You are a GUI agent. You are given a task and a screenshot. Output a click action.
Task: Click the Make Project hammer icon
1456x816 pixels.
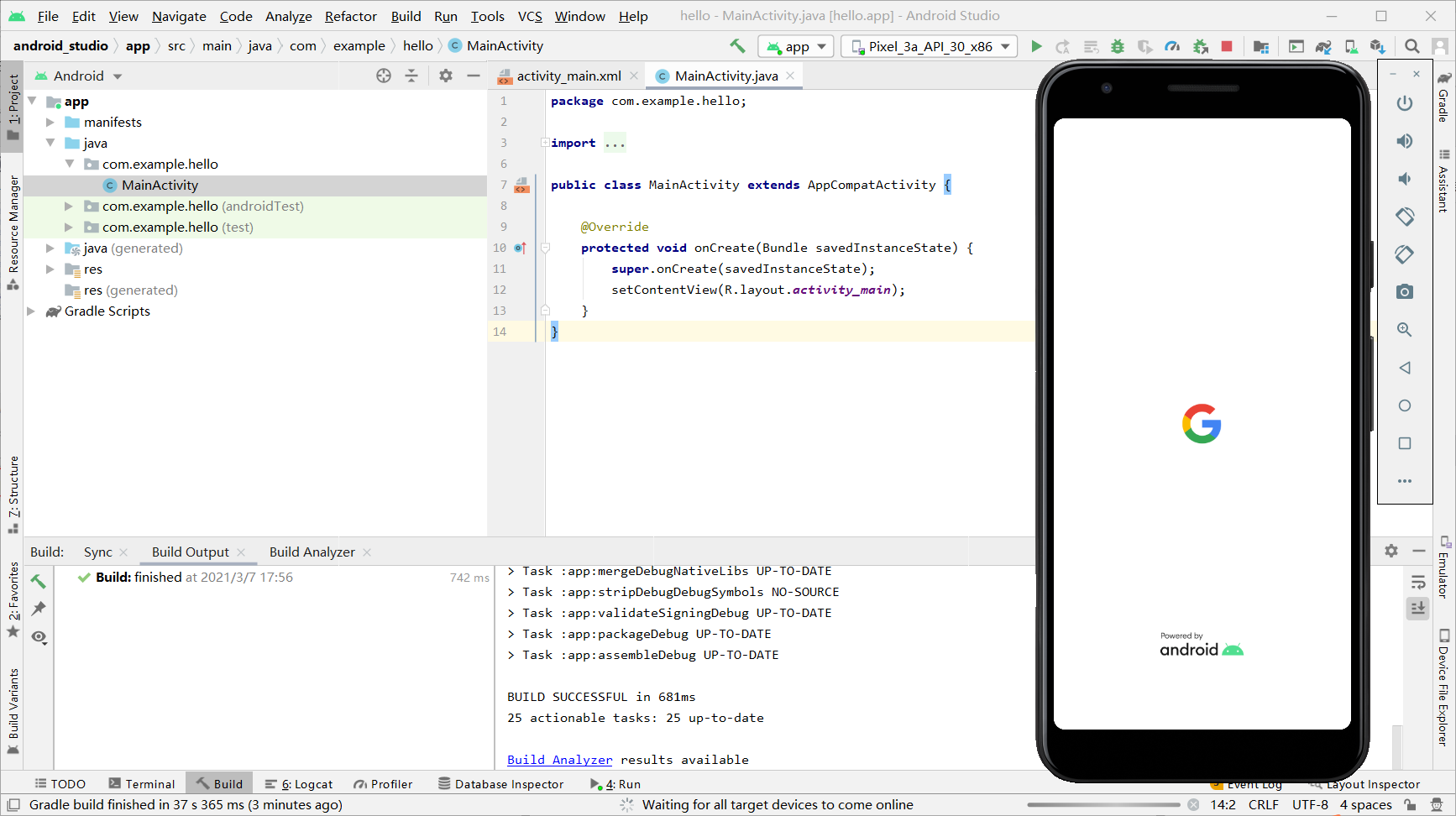coord(737,46)
